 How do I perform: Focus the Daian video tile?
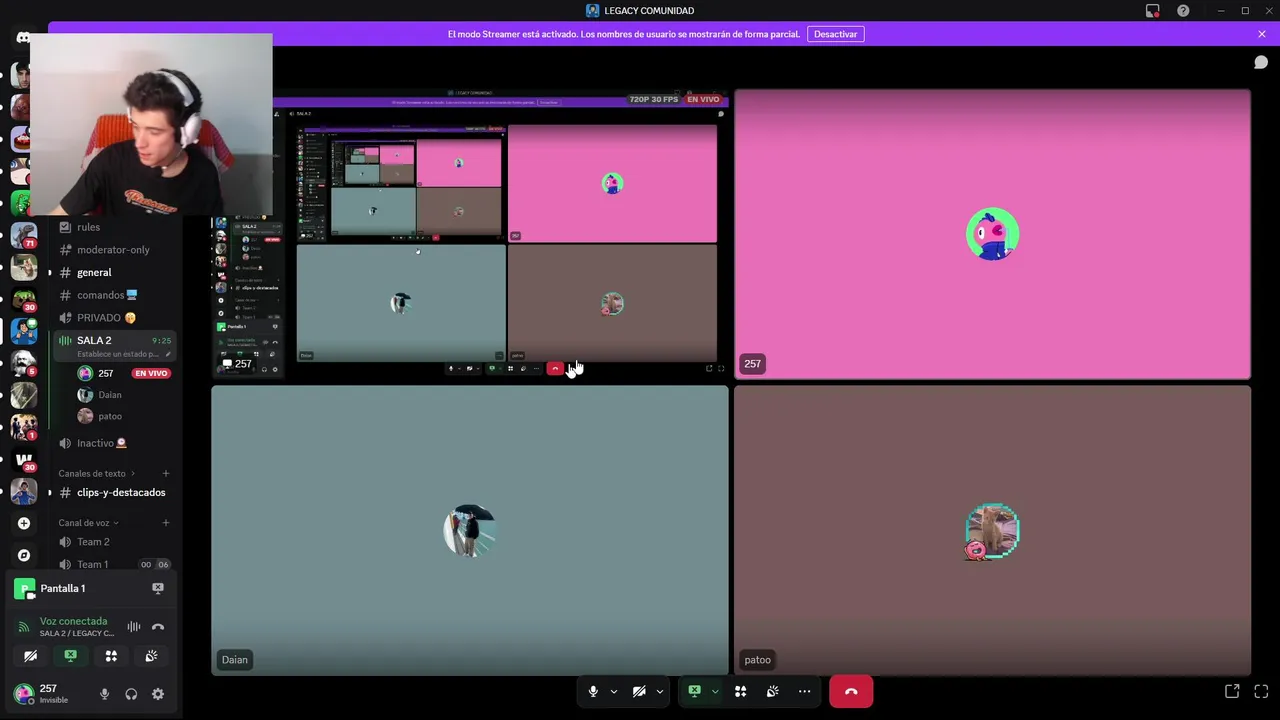(x=470, y=530)
